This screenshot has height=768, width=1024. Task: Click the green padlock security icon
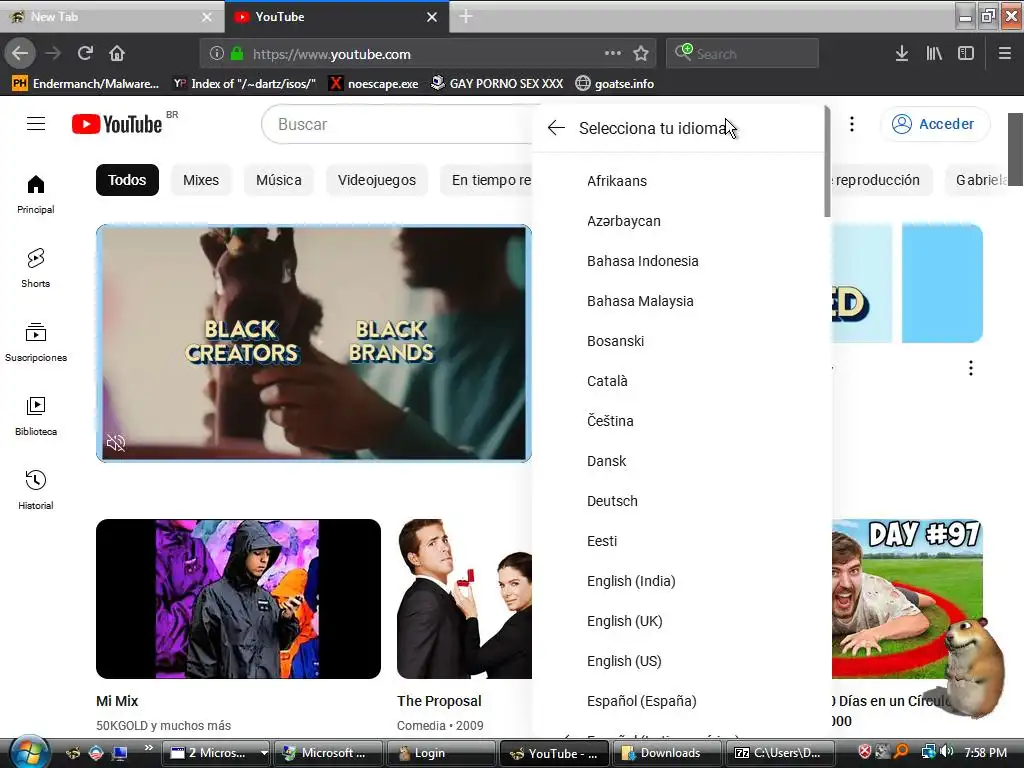pos(237,54)
